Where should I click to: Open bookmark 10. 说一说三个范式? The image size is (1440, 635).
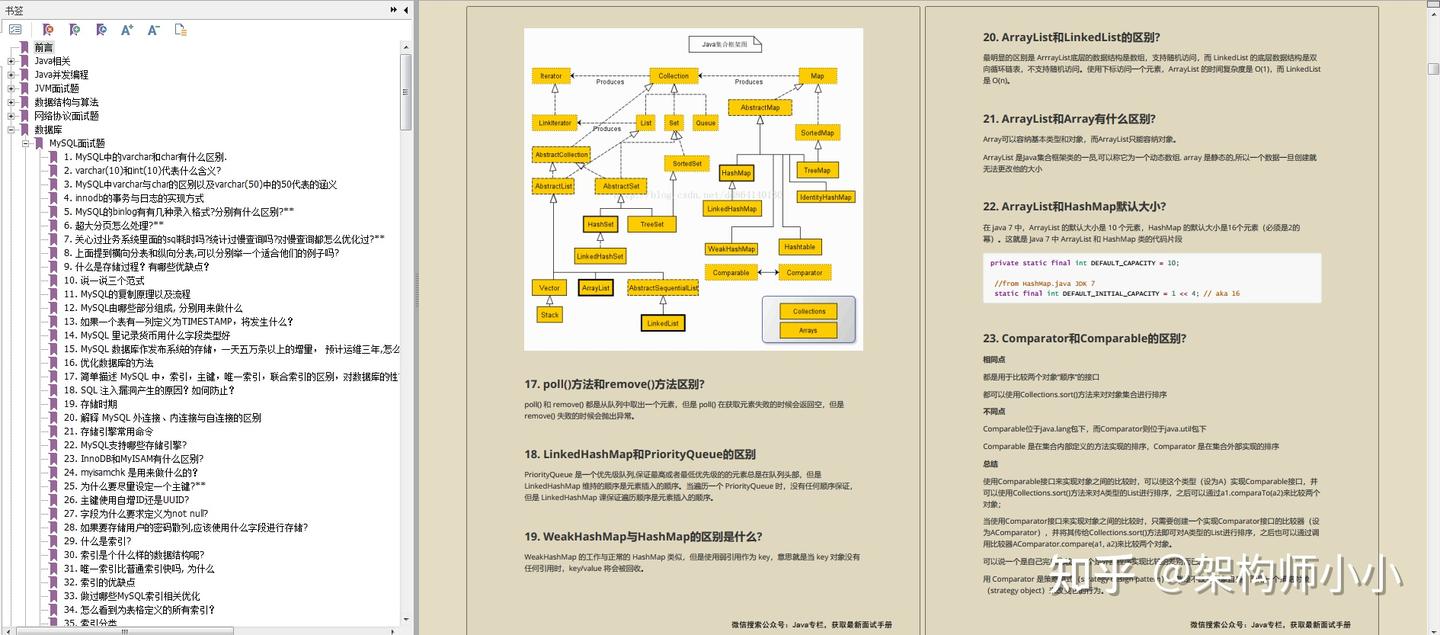coord(104,281)
